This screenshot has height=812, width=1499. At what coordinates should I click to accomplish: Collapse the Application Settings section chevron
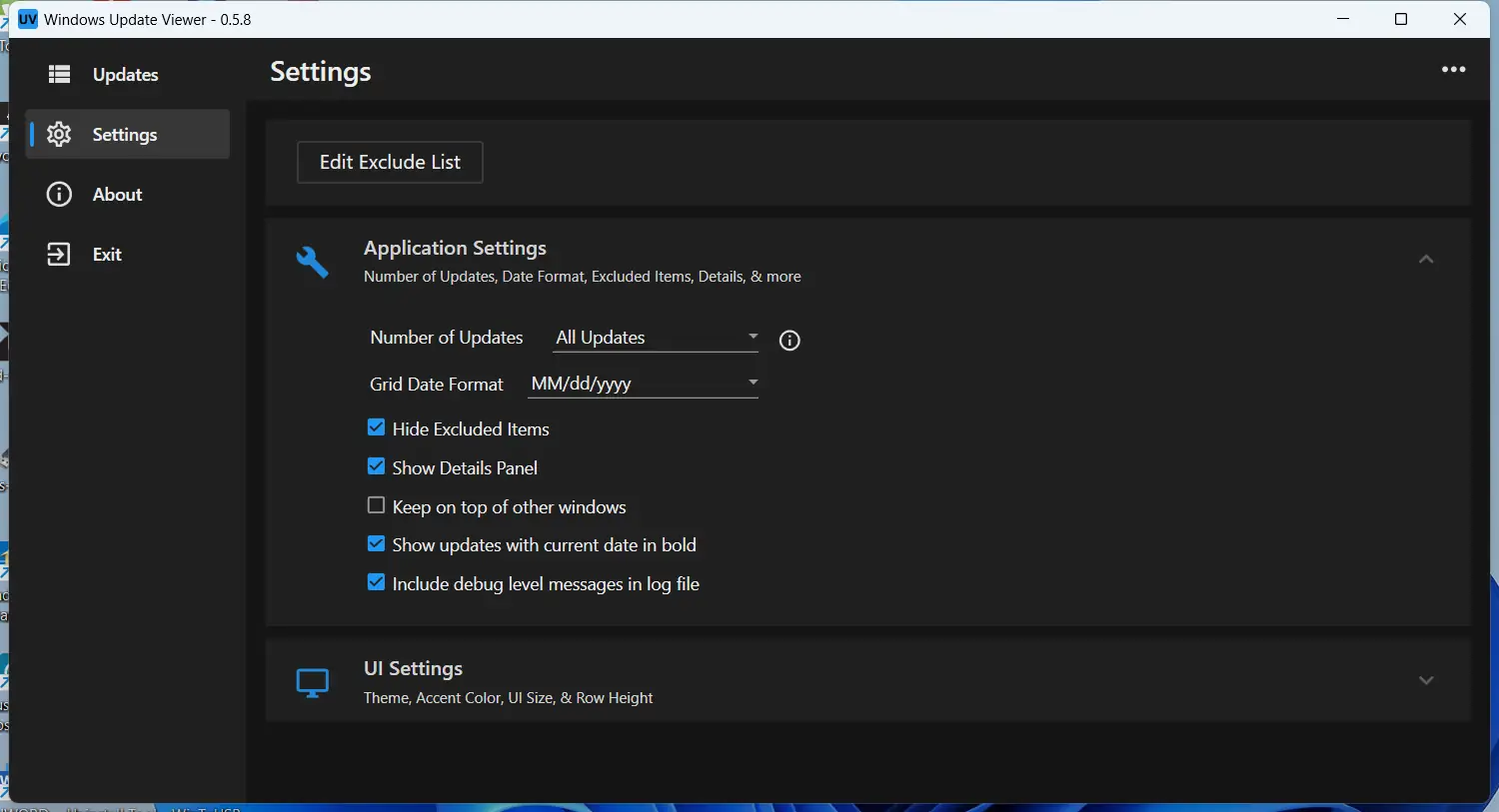(1426, 260)
